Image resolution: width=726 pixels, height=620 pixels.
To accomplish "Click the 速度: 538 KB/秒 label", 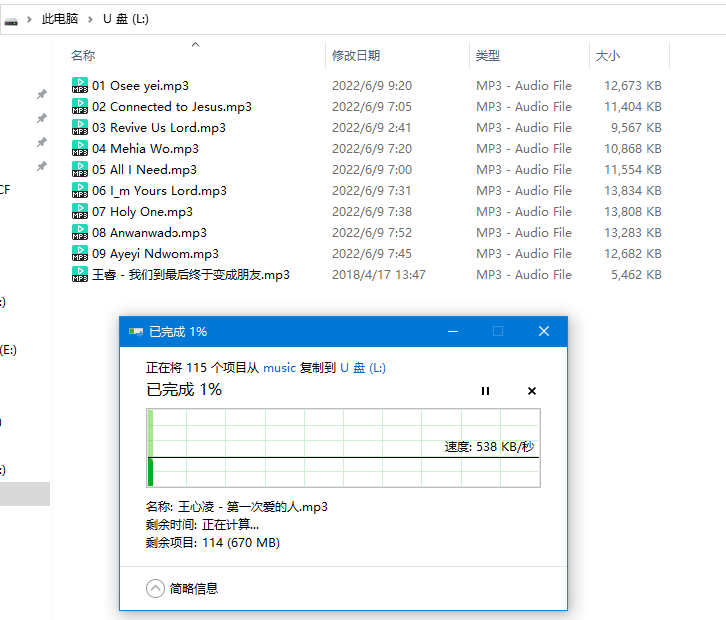I will click(489, 447).
